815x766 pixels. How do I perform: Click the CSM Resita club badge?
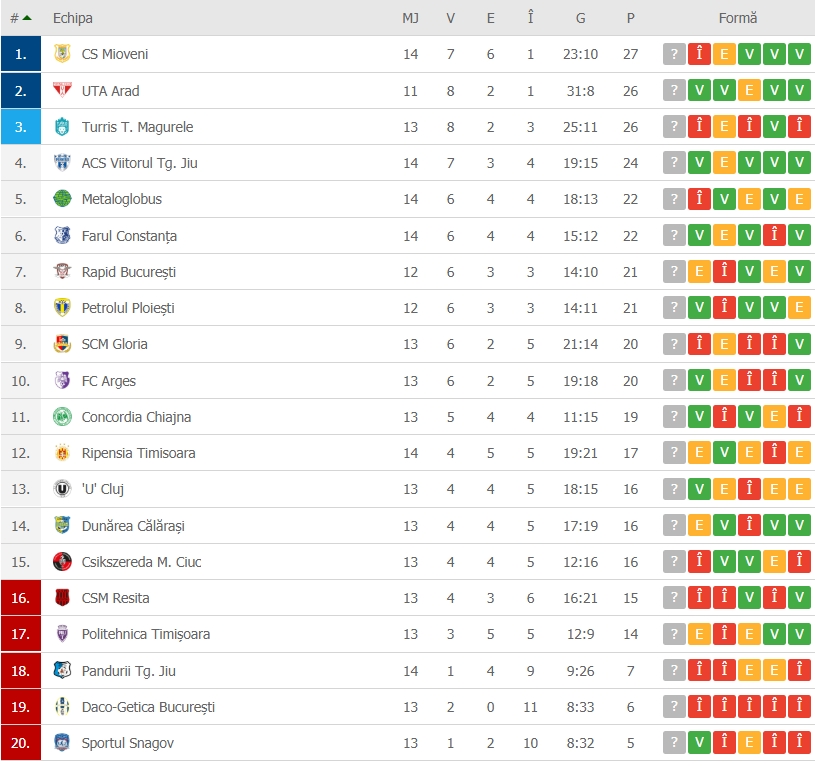coord(62,598)
